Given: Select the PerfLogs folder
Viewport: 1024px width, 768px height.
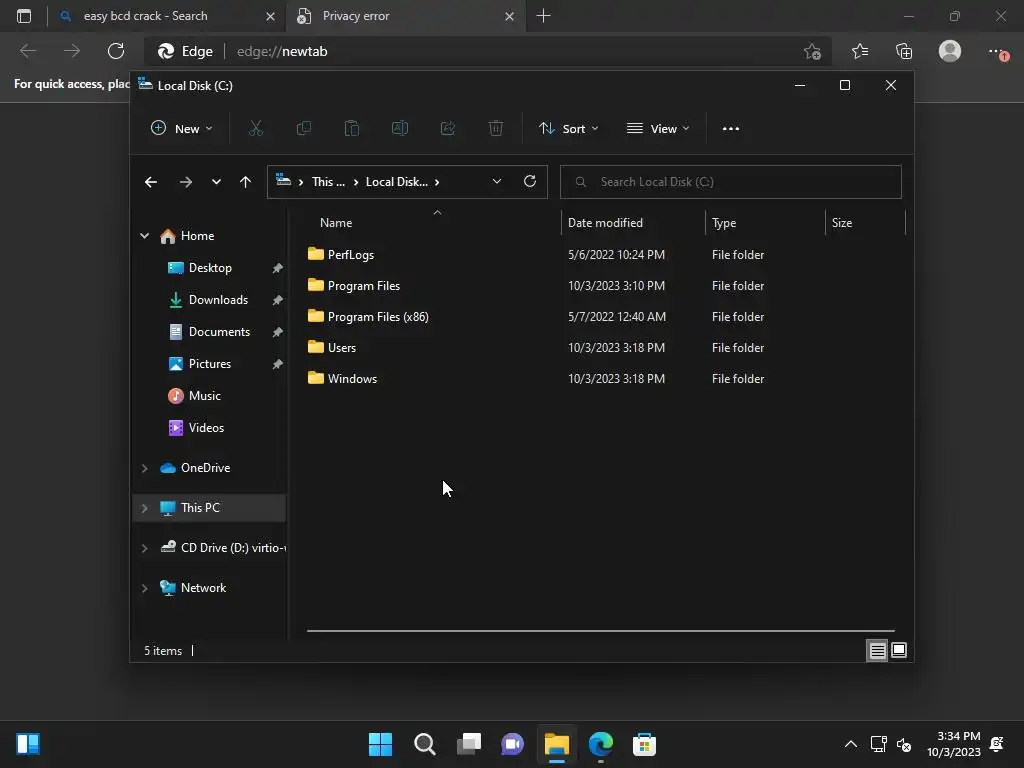Looking at the screenshot, I should point(351,255).
